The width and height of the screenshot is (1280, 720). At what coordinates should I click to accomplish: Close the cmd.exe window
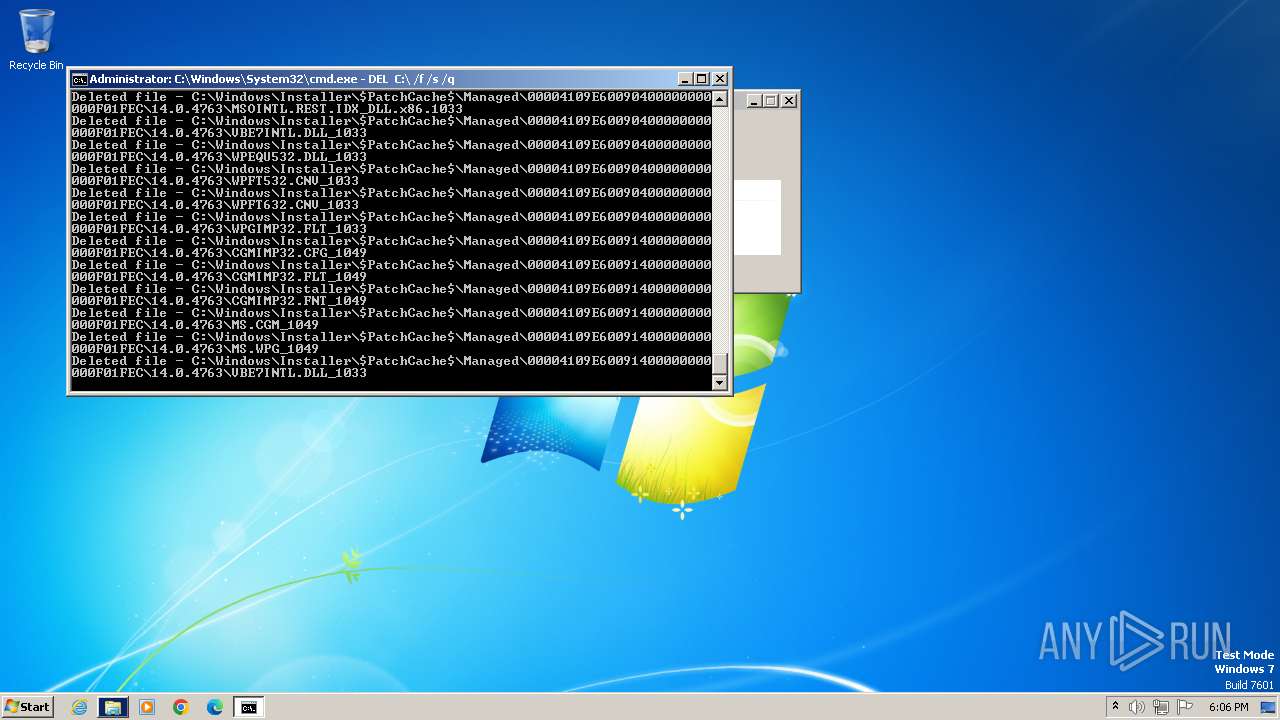[x=720, y=79]
